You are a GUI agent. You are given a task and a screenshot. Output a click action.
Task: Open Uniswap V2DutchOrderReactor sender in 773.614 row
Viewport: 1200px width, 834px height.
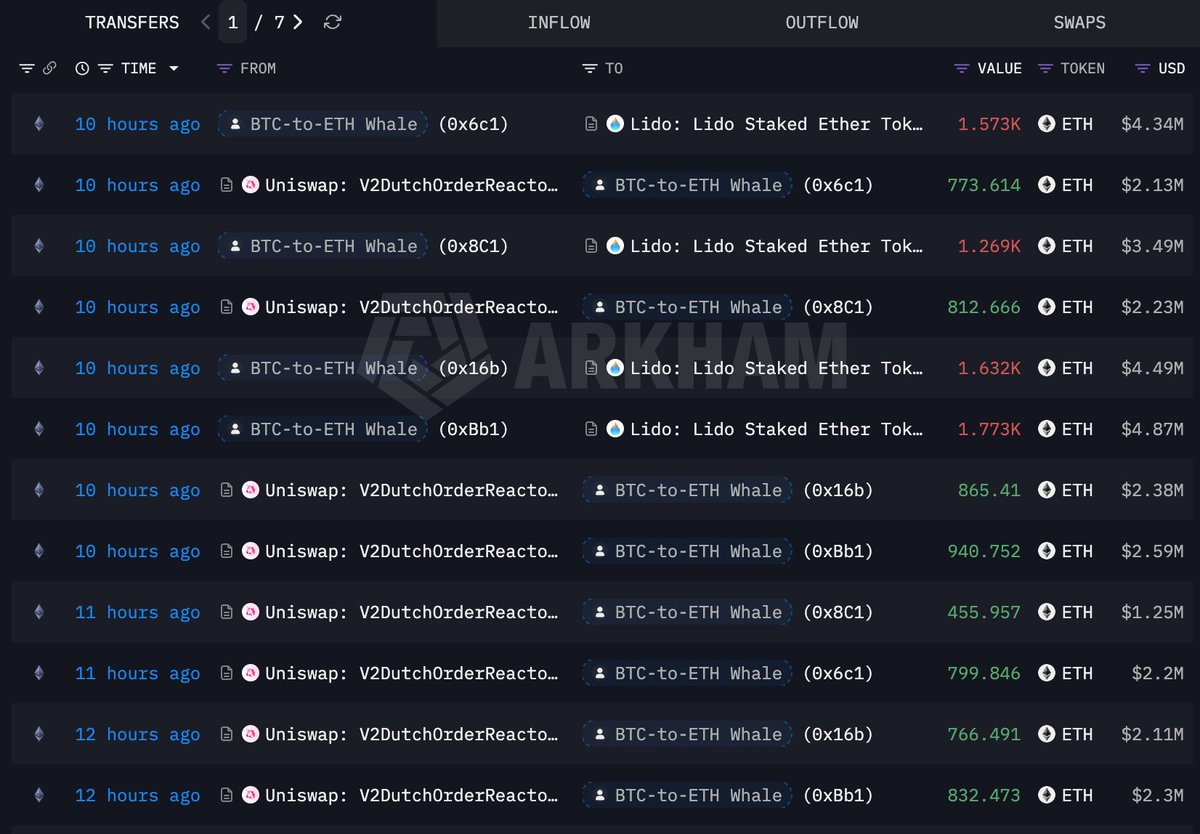tap(412, 185)
